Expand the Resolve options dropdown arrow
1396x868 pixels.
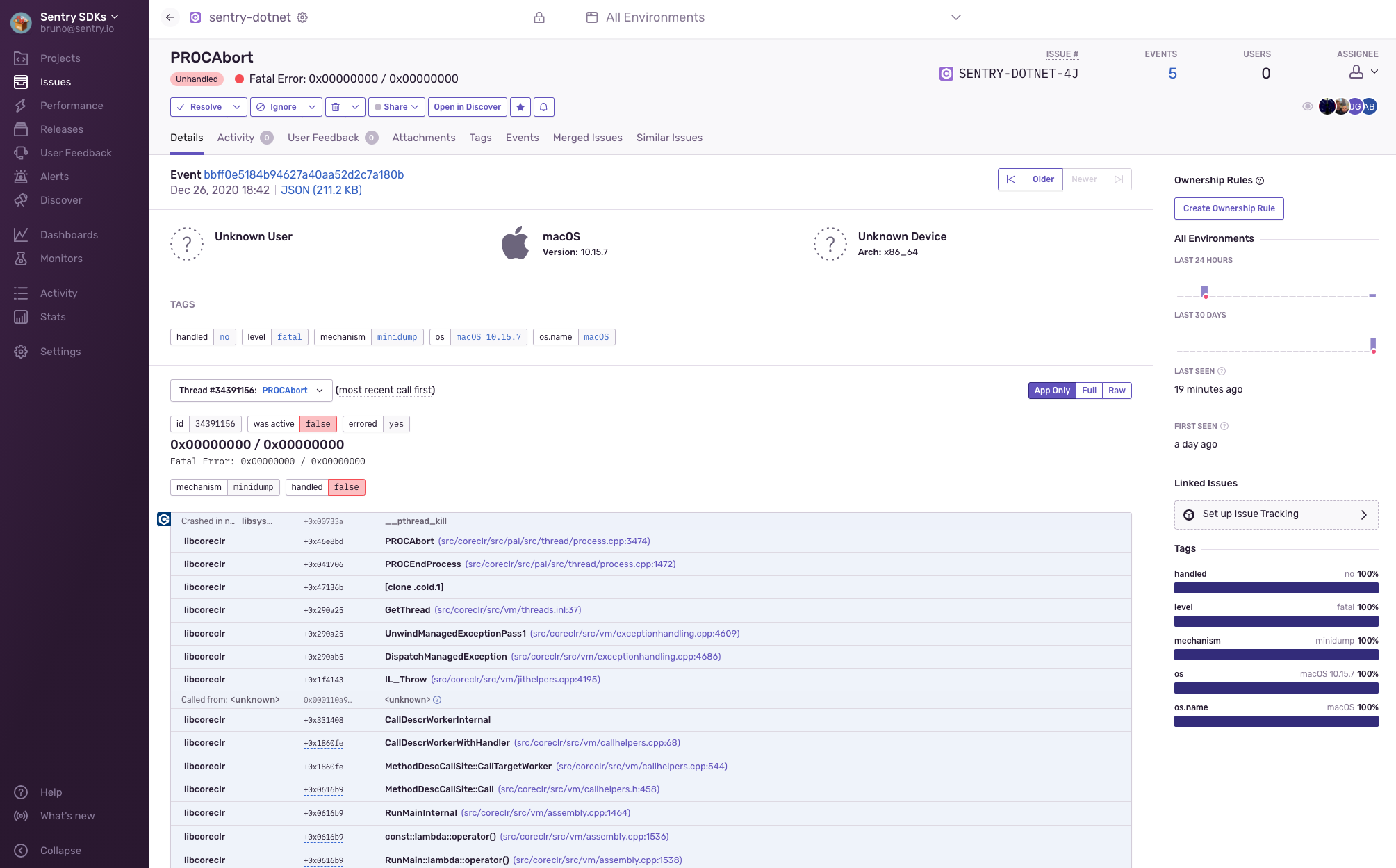pos(237,107)
